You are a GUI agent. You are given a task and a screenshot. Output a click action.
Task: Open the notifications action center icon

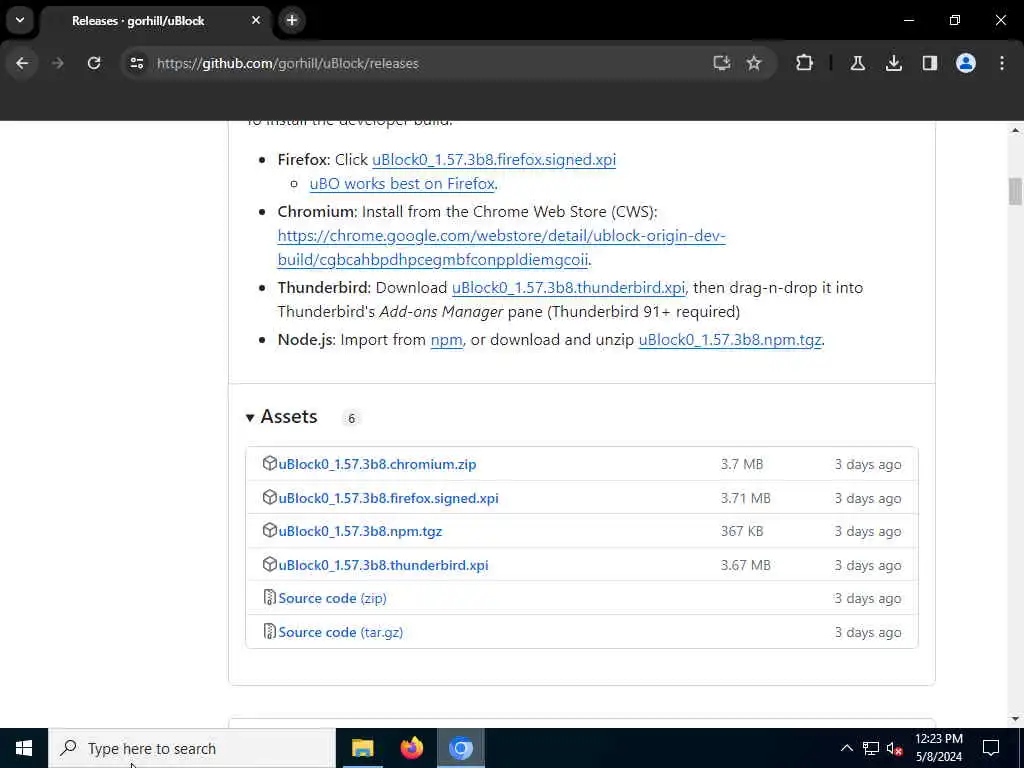[x=991, y=748]
